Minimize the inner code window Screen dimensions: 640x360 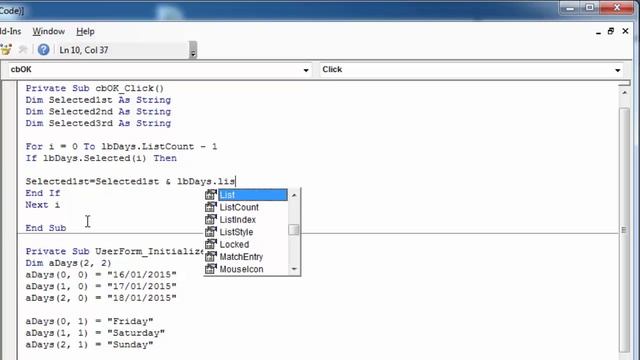click(598, 31)
